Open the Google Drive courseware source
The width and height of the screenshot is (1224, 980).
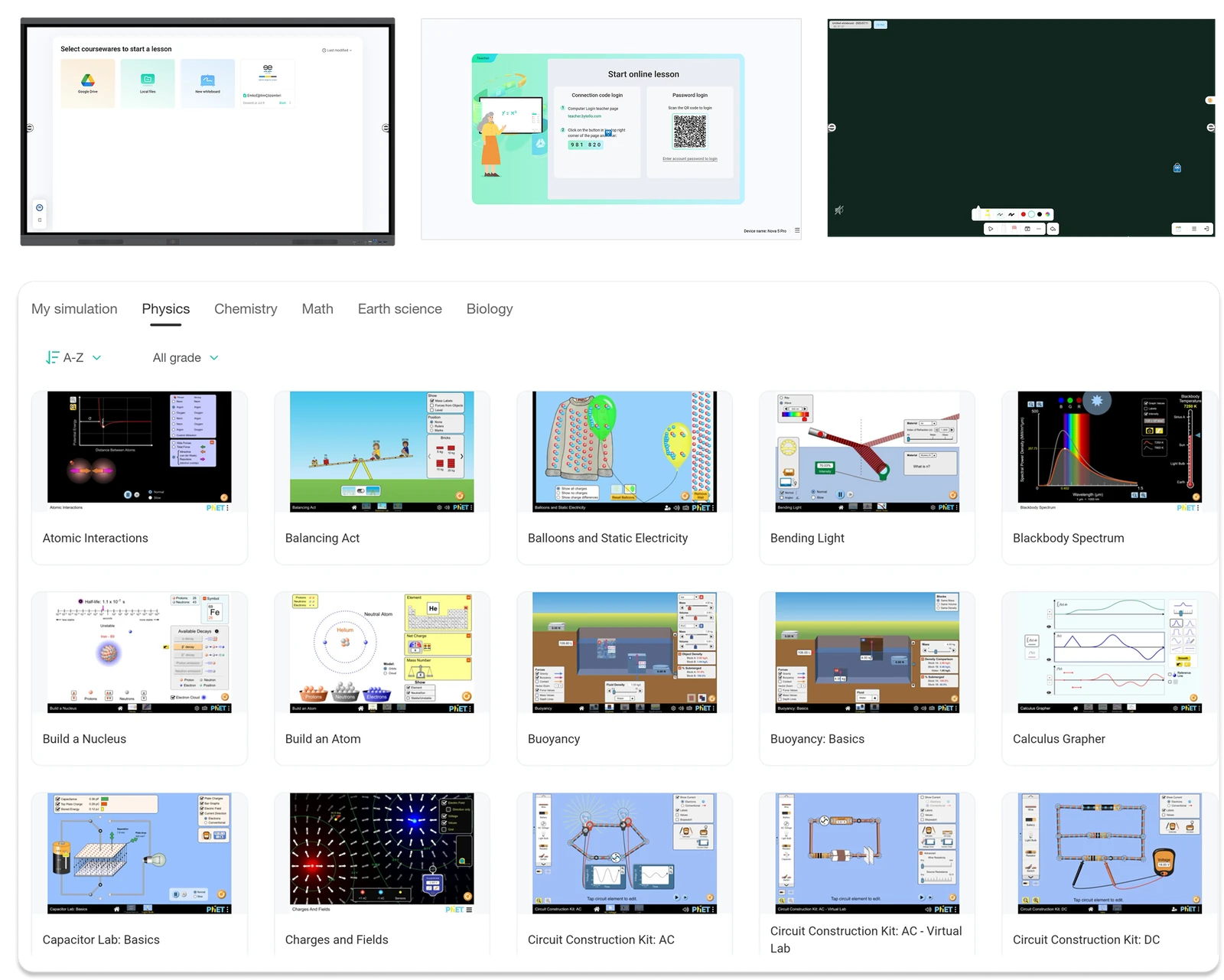(88, 82)
